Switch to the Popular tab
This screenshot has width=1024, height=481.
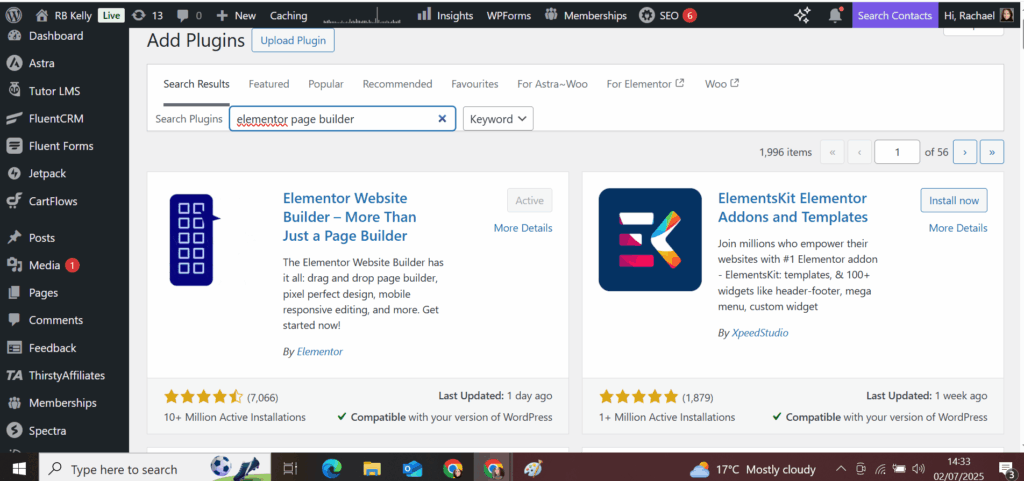(326, 84)
